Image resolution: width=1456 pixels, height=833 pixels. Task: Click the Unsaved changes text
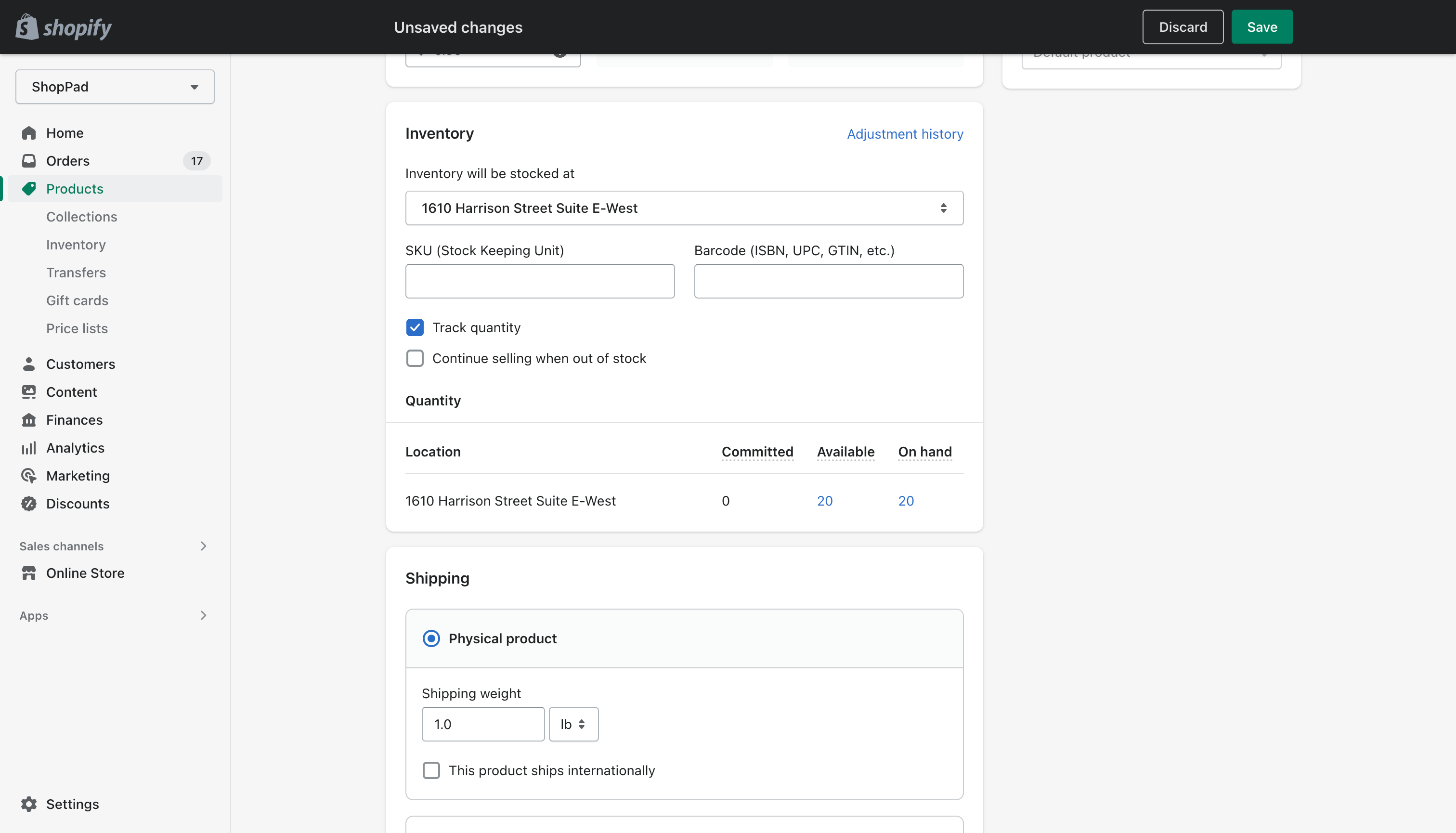tap(458, 27)
